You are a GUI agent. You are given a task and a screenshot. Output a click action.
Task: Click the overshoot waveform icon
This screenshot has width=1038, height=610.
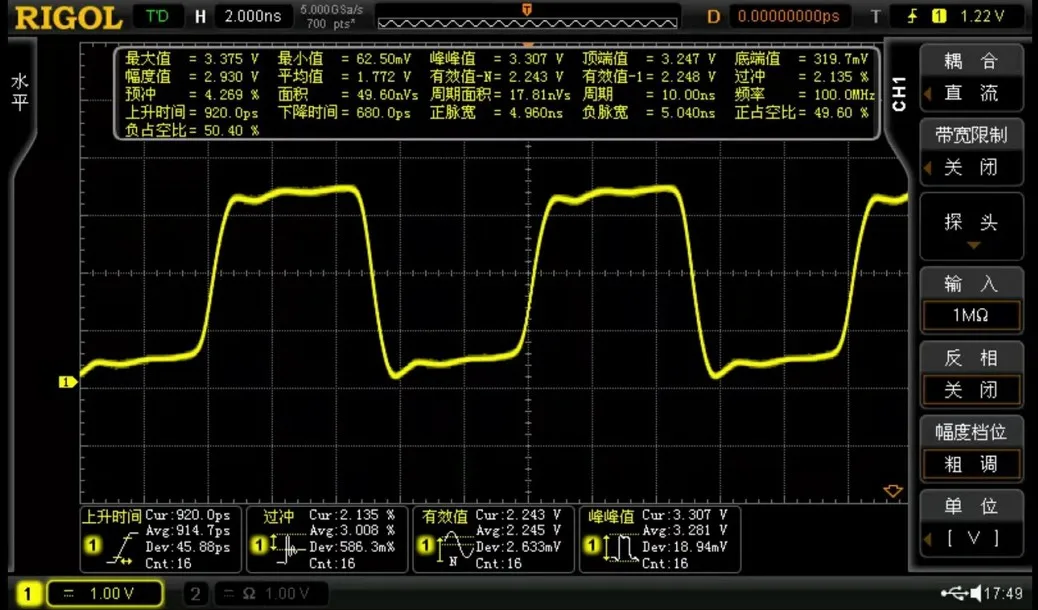point(289,548)
